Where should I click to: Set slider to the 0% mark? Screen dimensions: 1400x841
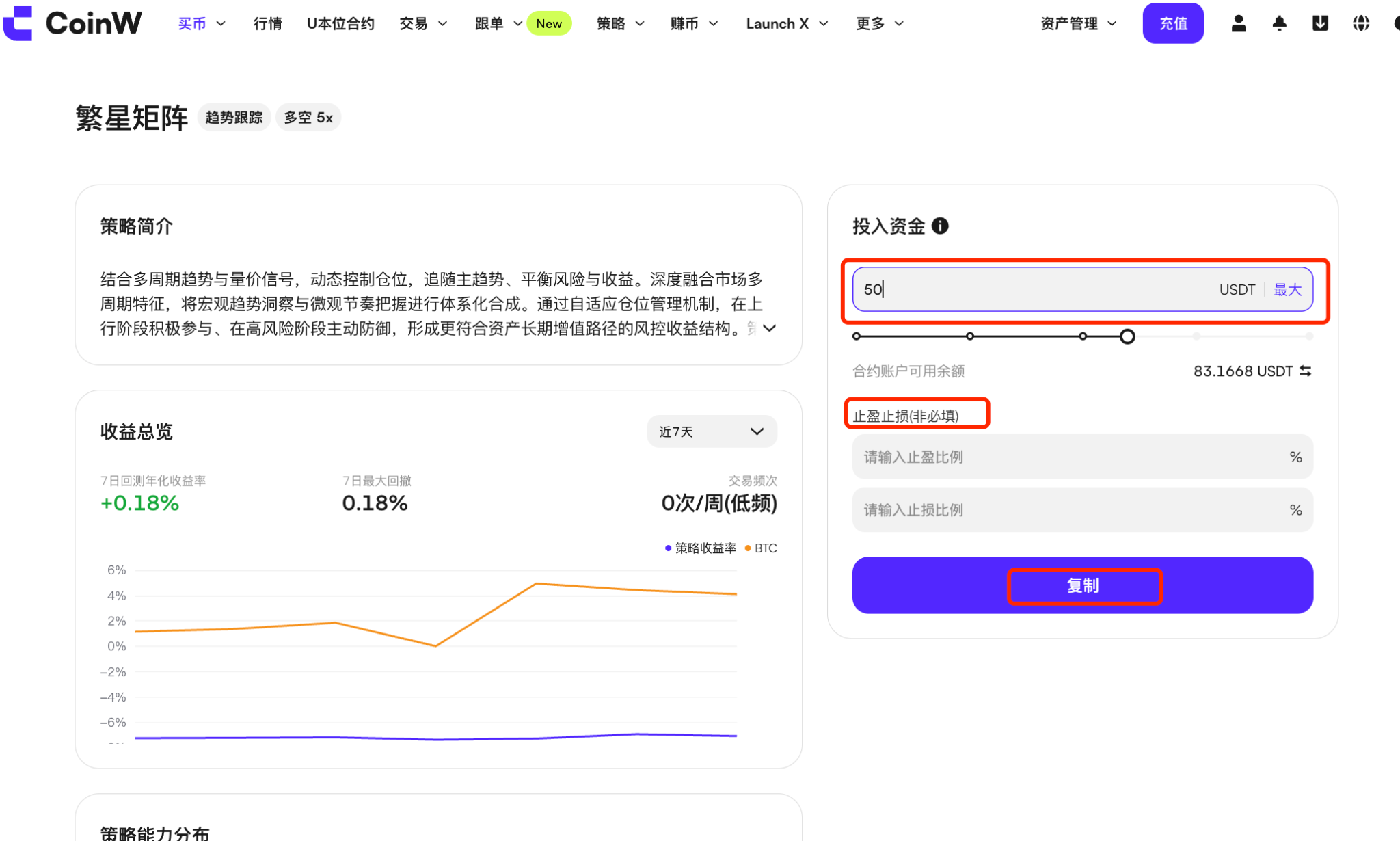[x=857, y=336]
